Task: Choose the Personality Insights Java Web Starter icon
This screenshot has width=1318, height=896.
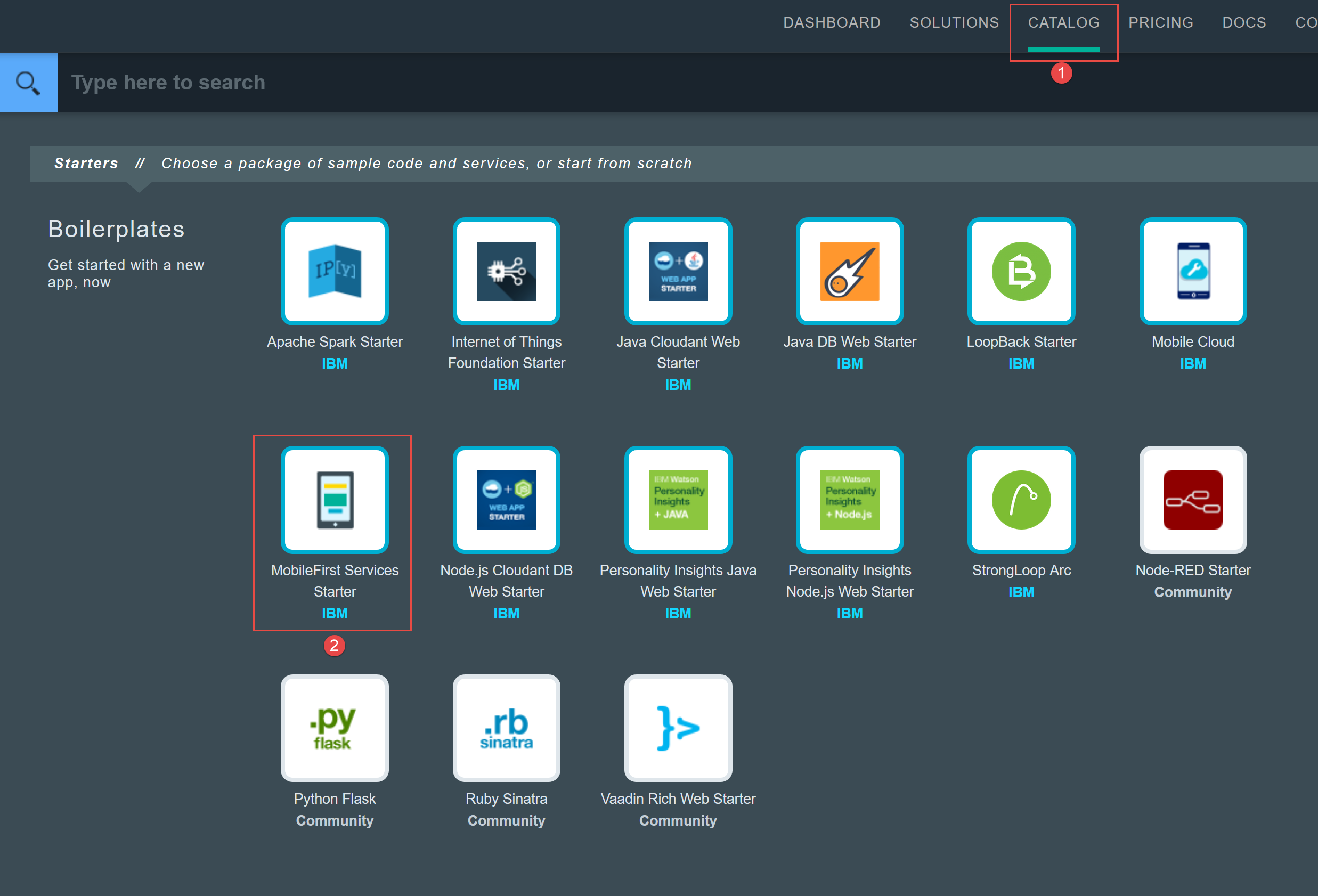Action: 678,500
